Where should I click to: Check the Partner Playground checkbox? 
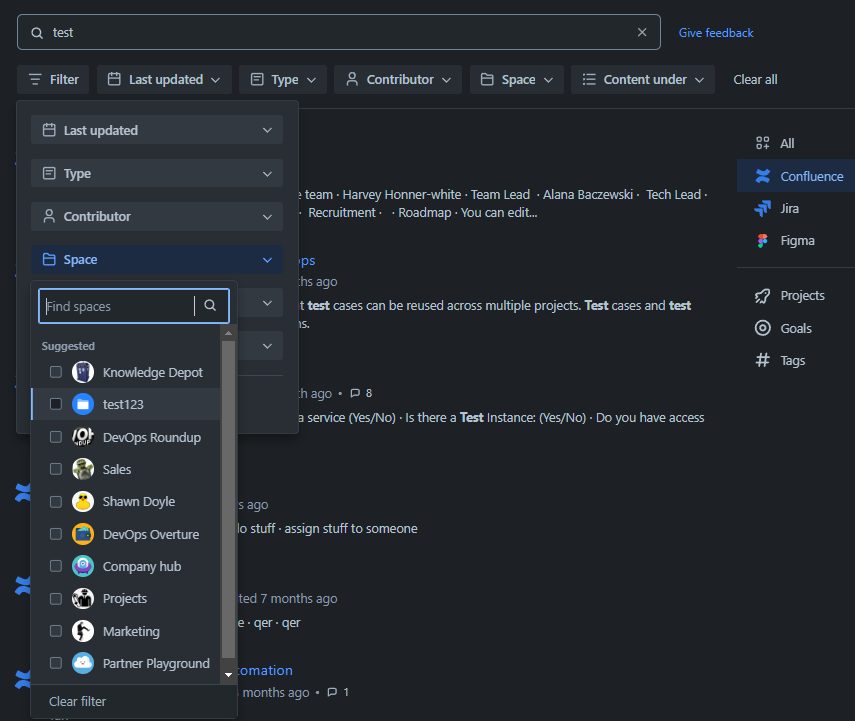(x=56, y=663)
